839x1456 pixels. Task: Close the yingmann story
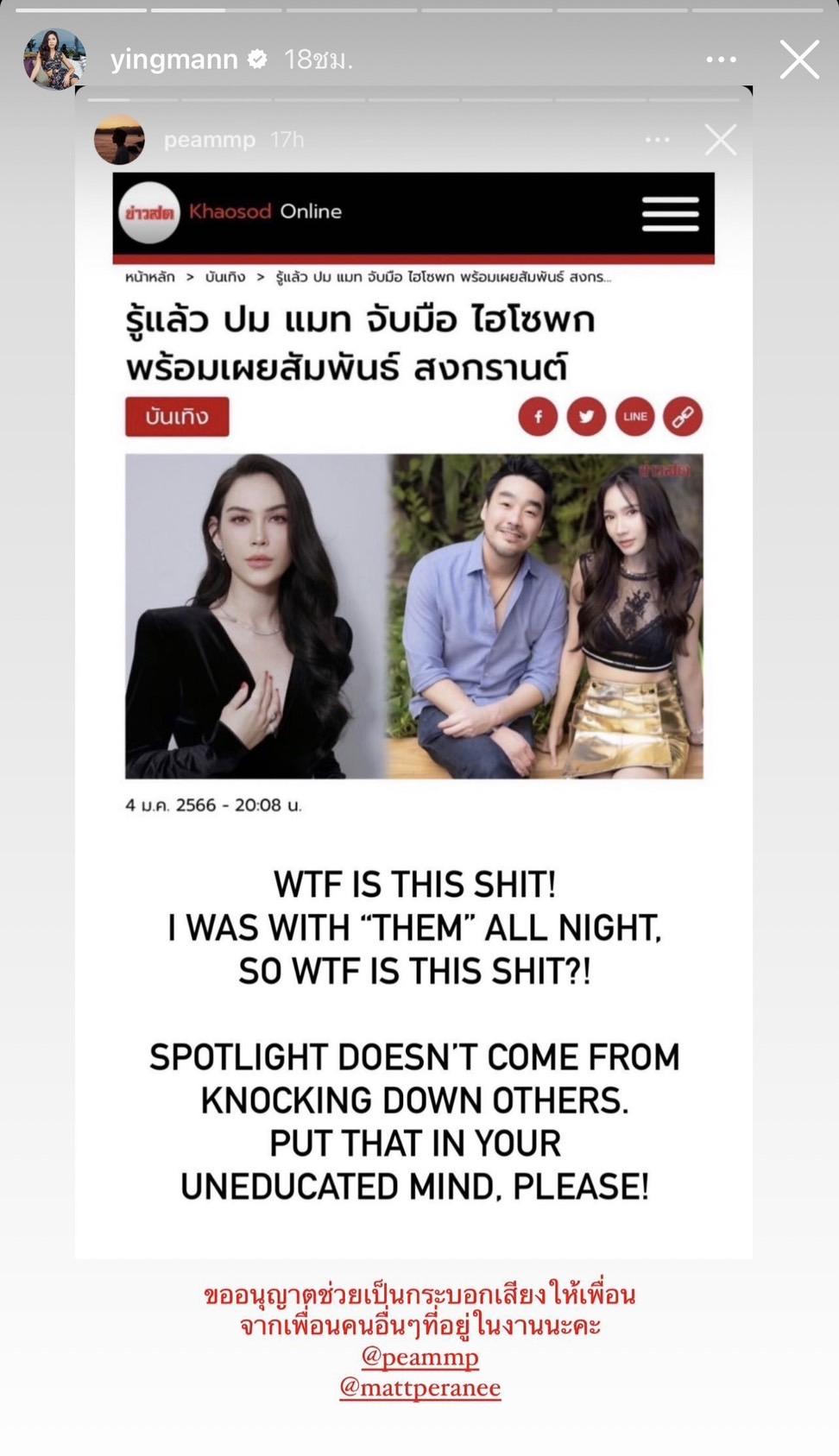click(x=799, y=60)
